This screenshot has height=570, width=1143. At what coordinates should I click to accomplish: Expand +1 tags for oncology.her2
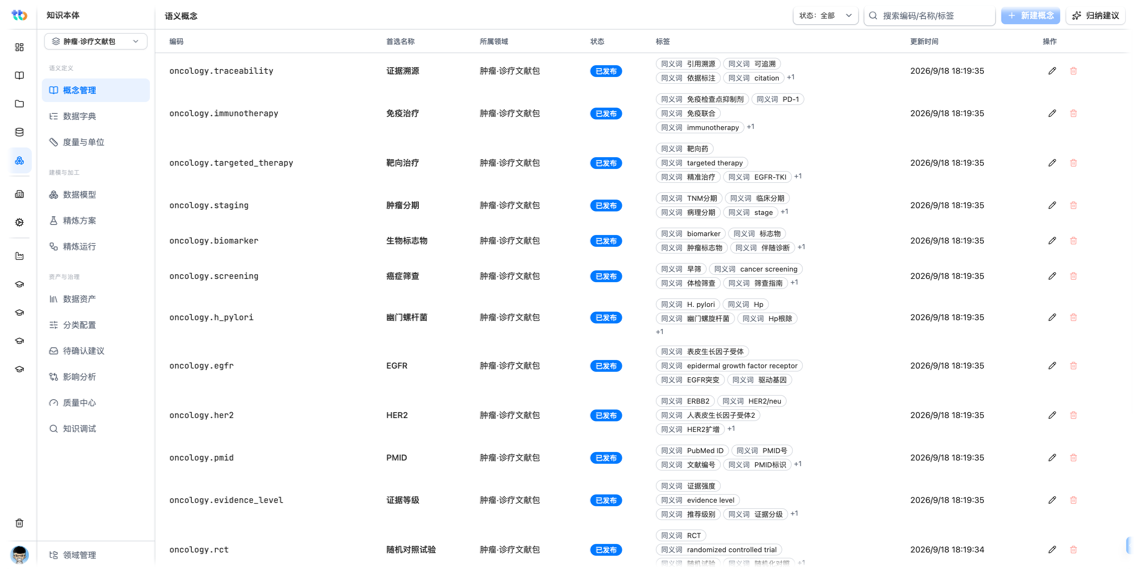click(730, 429)
